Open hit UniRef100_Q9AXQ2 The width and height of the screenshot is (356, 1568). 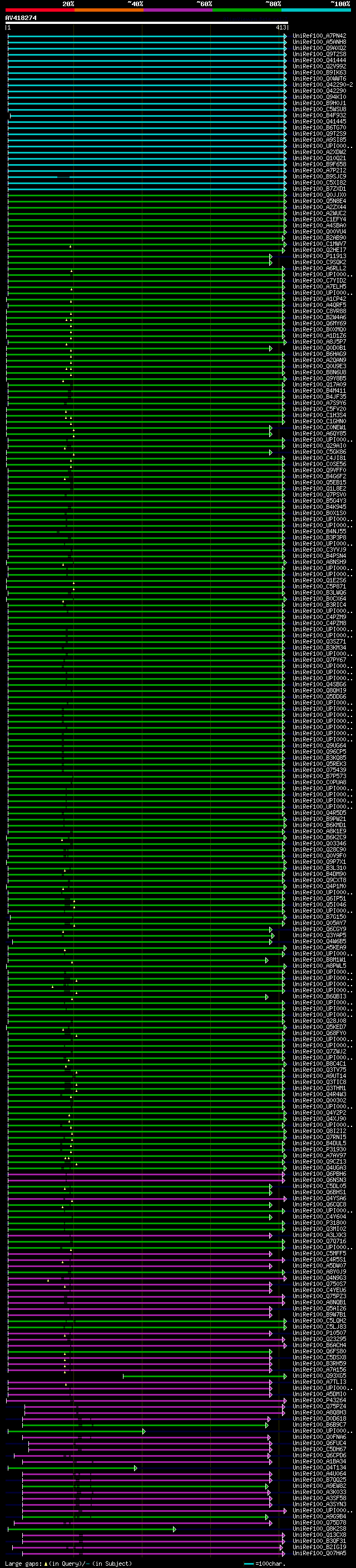coord(319,48)
